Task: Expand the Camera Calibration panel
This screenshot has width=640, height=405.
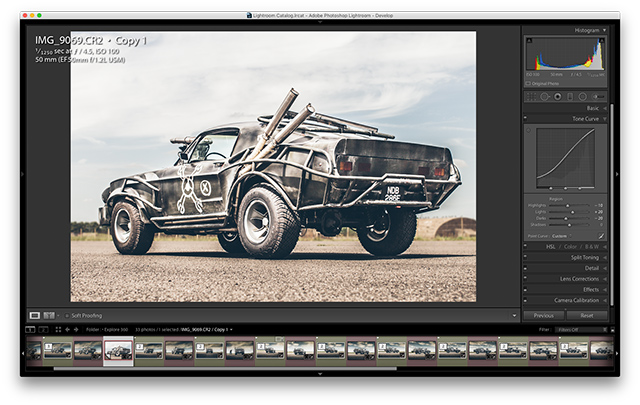Action: click(x=577, y=300)
